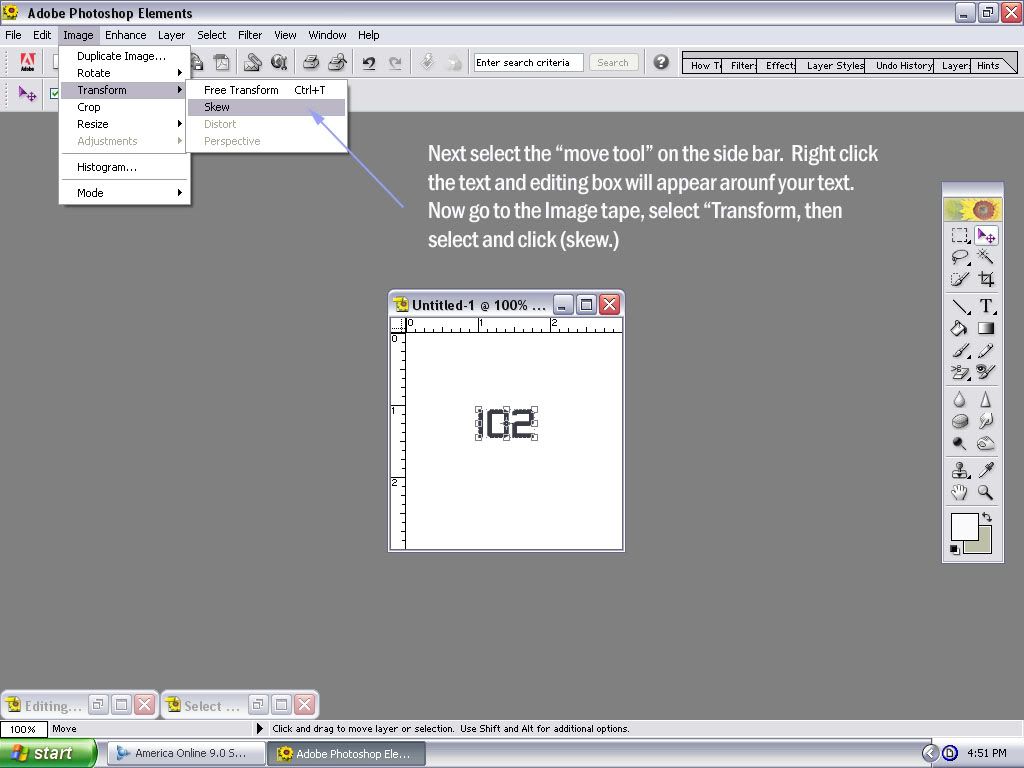Open the Filters palette tab
This screenshot has width=1024, height=768.
tap(741, 65)
